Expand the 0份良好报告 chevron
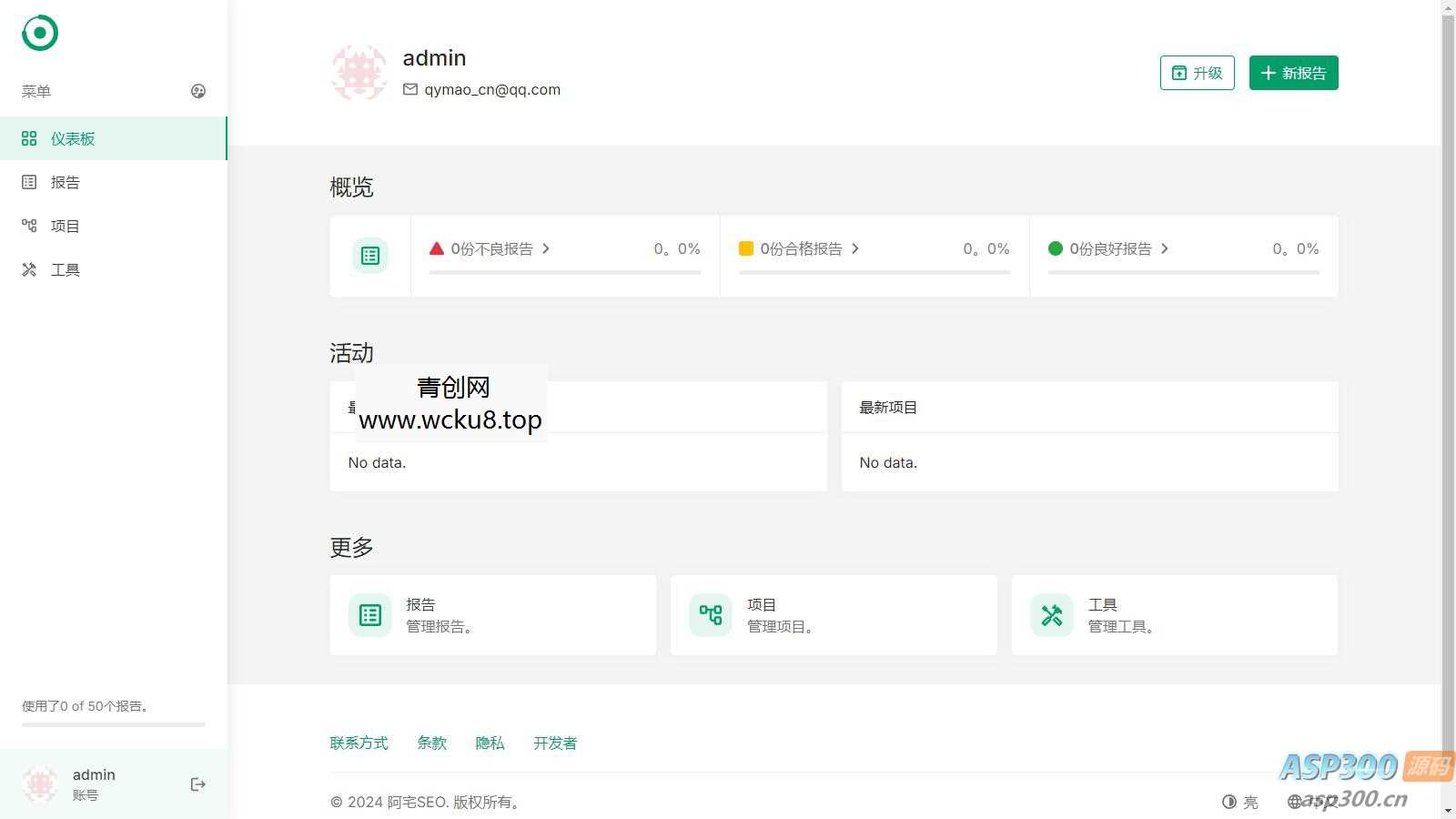Screen dimensions: 1456x819 (1168, 248)
